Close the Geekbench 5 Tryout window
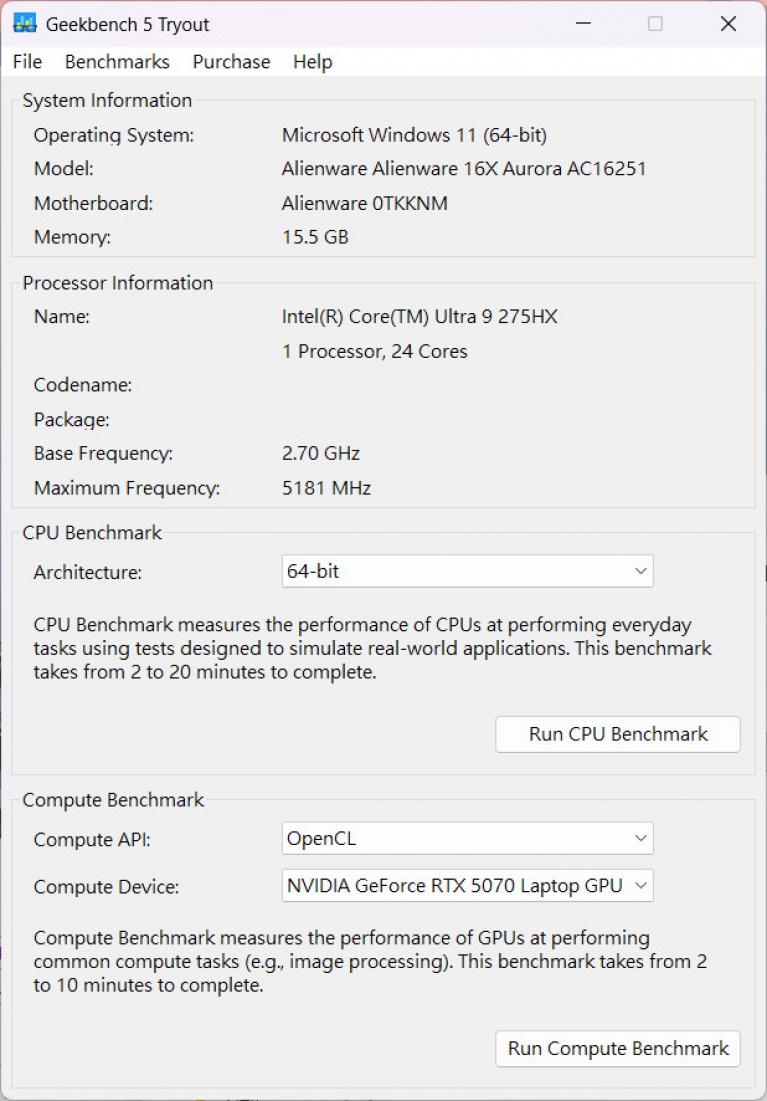Screen dimensions: 767x1101 (728, 24)
